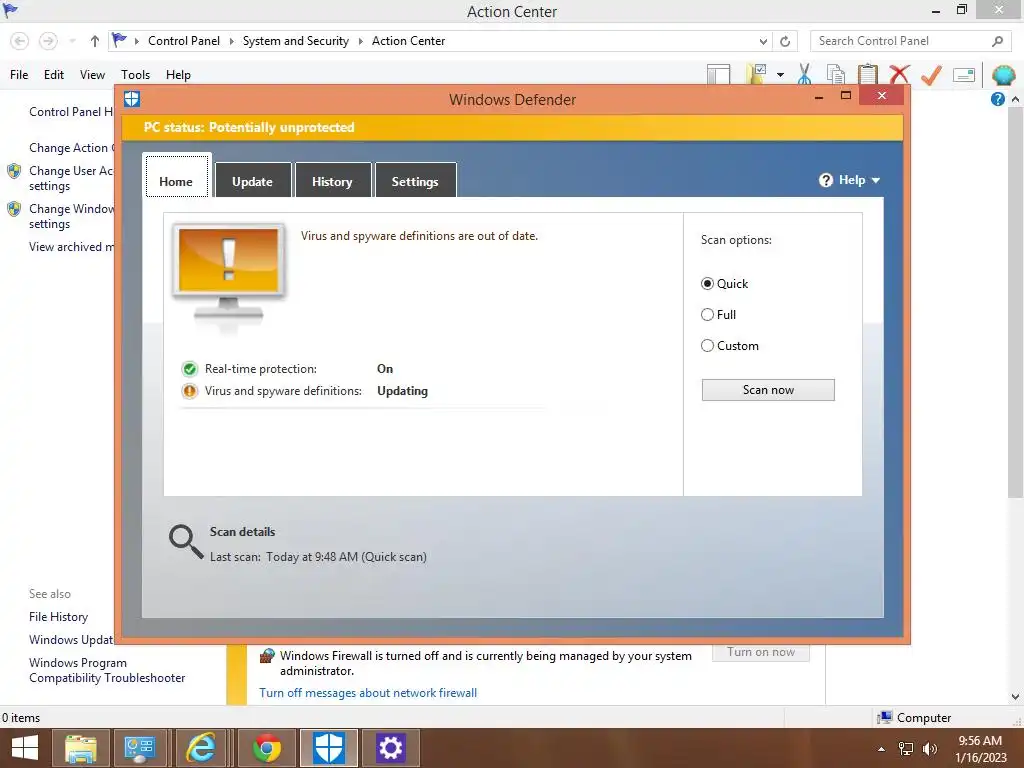Click System and Security in breadcrumb
Viewport: 1024px width, 768px height.
296,41
